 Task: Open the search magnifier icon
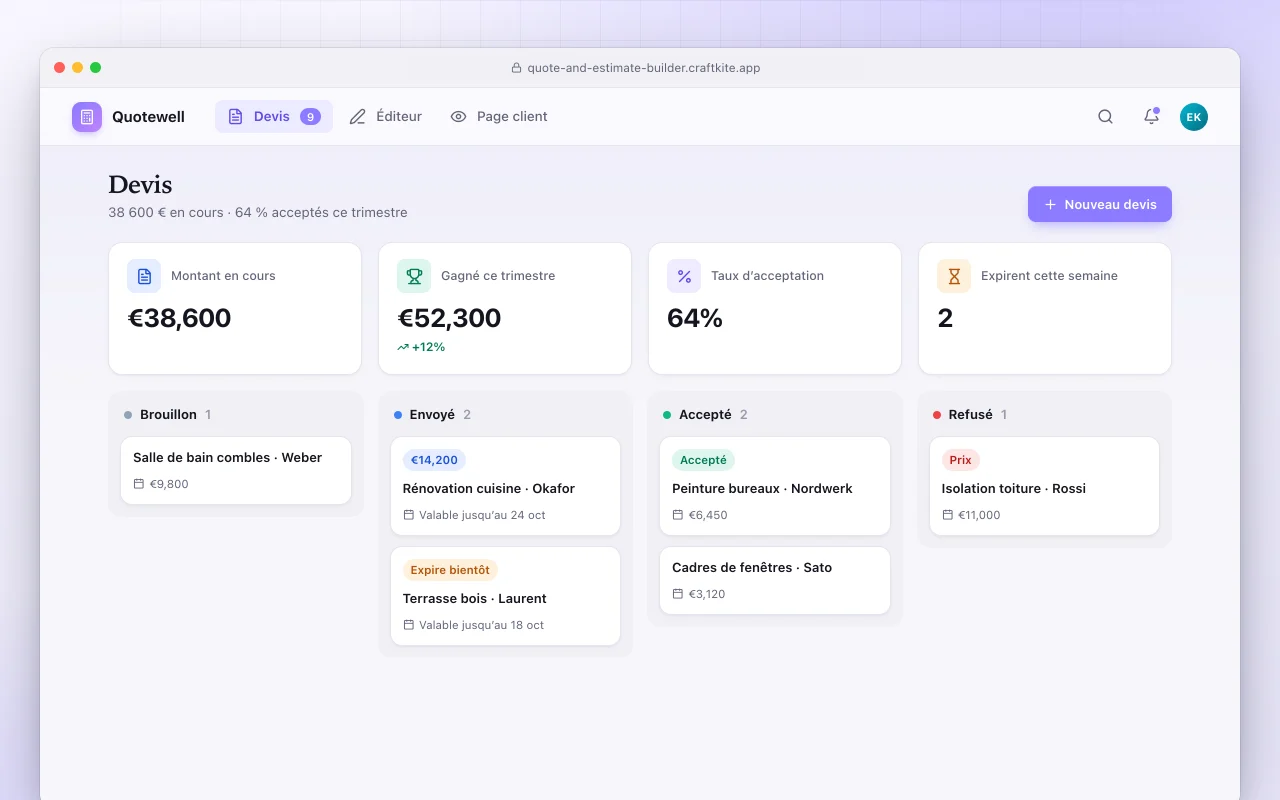pyautogui.click(x=1105, y=117)
